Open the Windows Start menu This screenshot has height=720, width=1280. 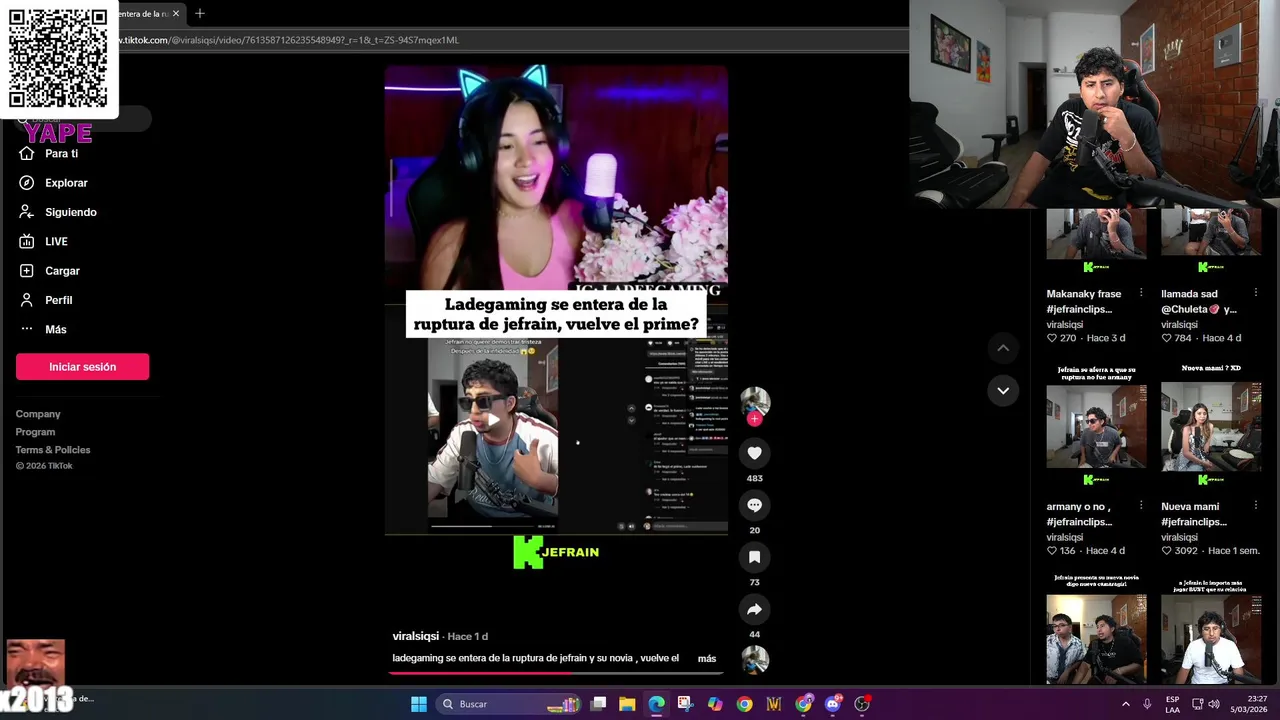click(419, 704)
